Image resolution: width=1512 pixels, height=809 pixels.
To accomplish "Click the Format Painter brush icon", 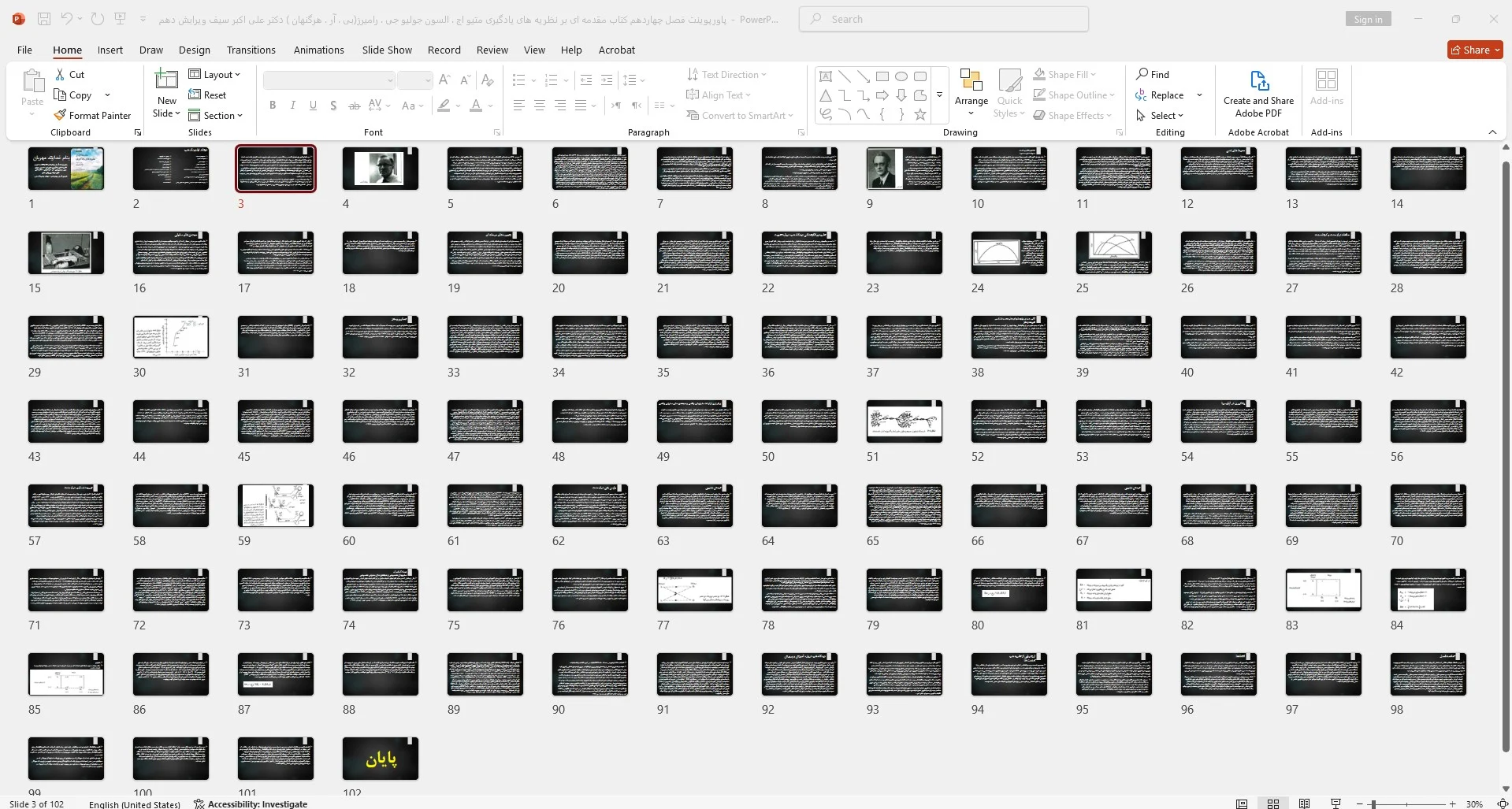I will click(60, 115).
